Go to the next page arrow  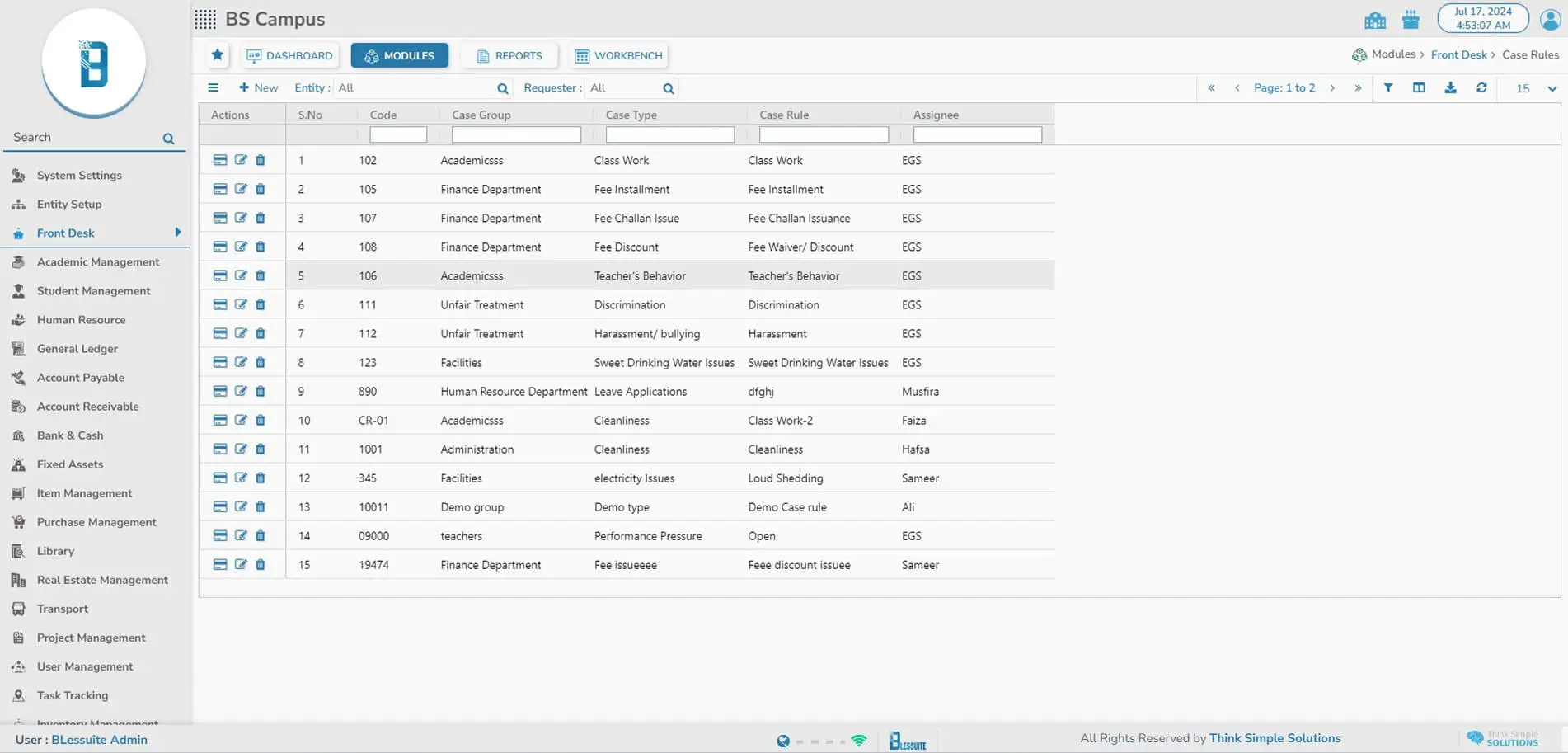(x=1332, y=88)
